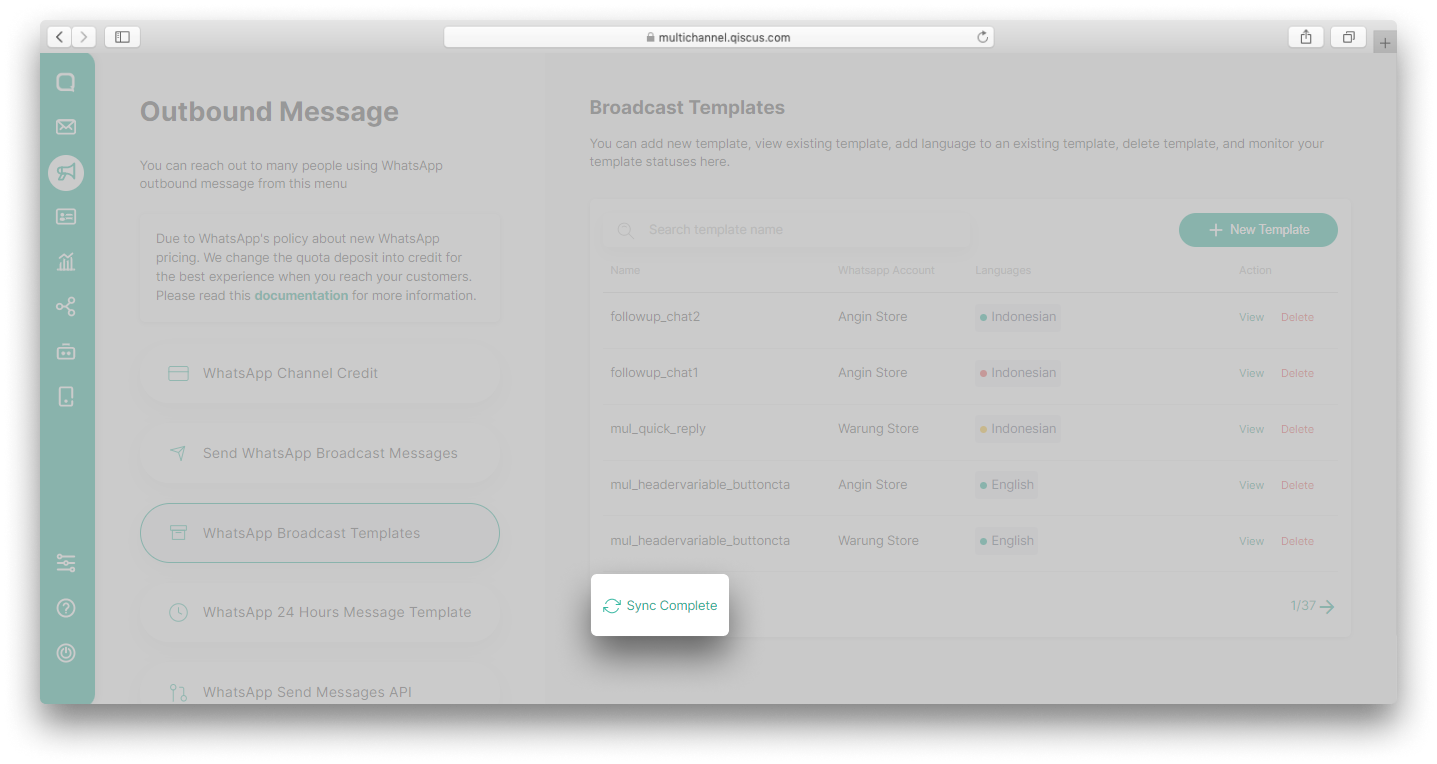Open the integration share-nodes sidebar icon

point(66,307)
